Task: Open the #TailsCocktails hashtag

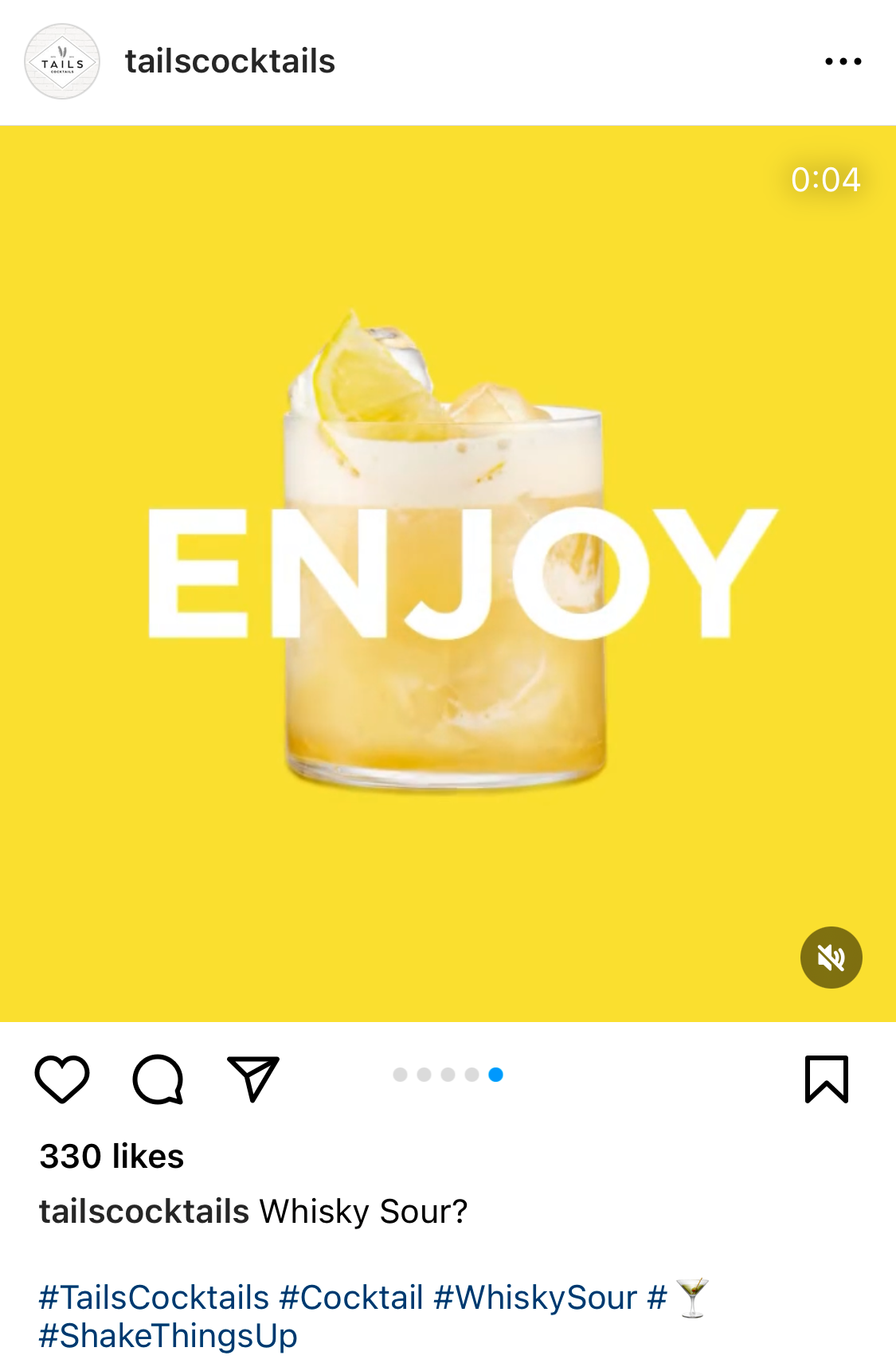Action: (x=154, y=1298)
